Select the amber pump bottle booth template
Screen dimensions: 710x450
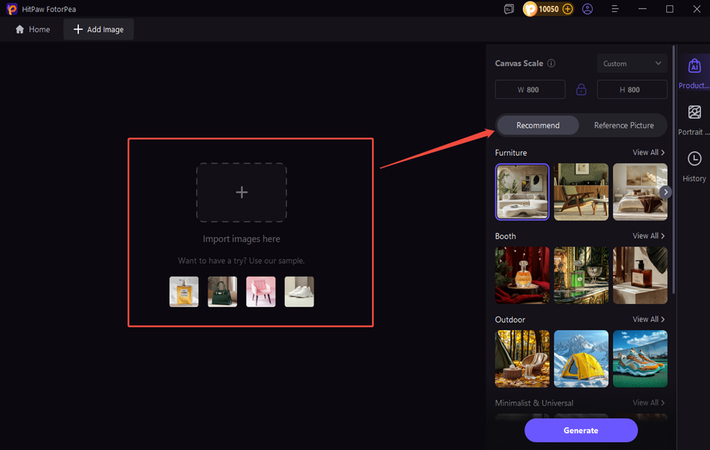(640, 275)
